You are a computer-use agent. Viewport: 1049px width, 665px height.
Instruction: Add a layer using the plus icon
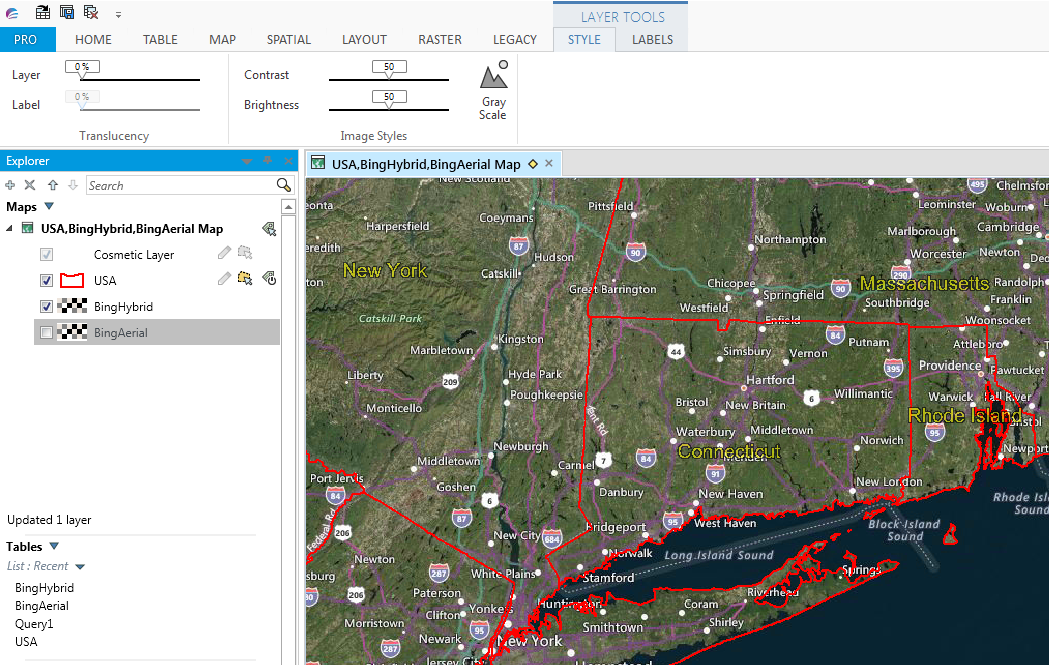point(10,185)
